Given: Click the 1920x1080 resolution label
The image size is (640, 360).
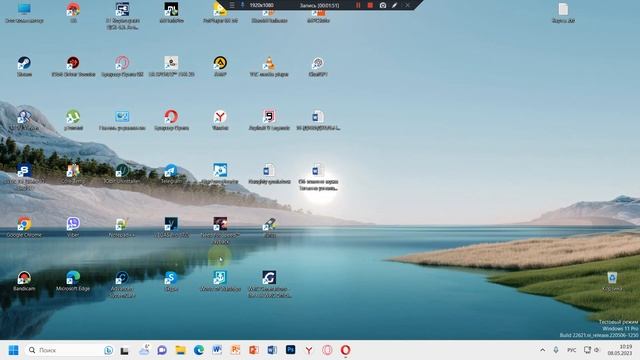Looking at the screenshot, I should 262,5.
